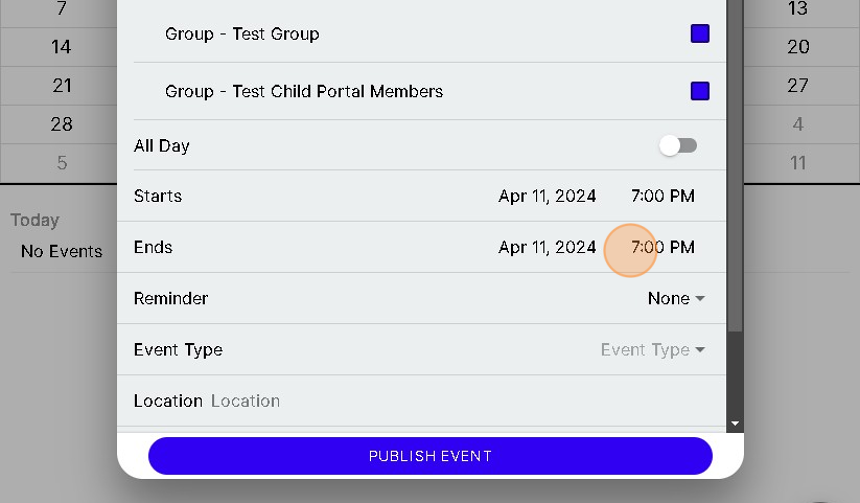Select the Starts time 7:00 PM
The width and height of the screenshot is (860, 503).
pyautogui.click(x=662, y=196)
